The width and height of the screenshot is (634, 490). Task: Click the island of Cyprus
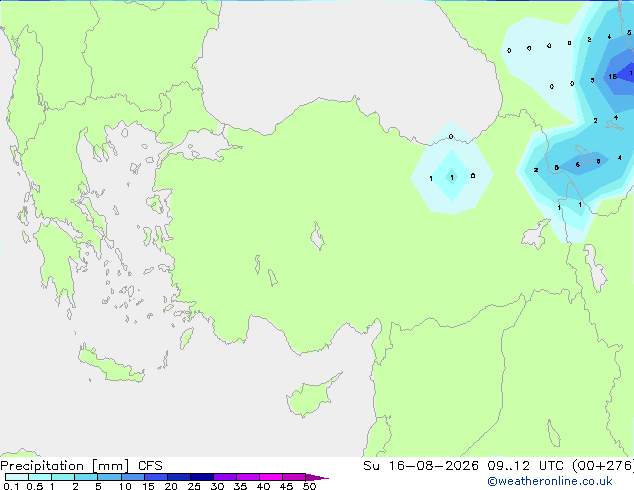pyautogui.click(x=311, y=395)
